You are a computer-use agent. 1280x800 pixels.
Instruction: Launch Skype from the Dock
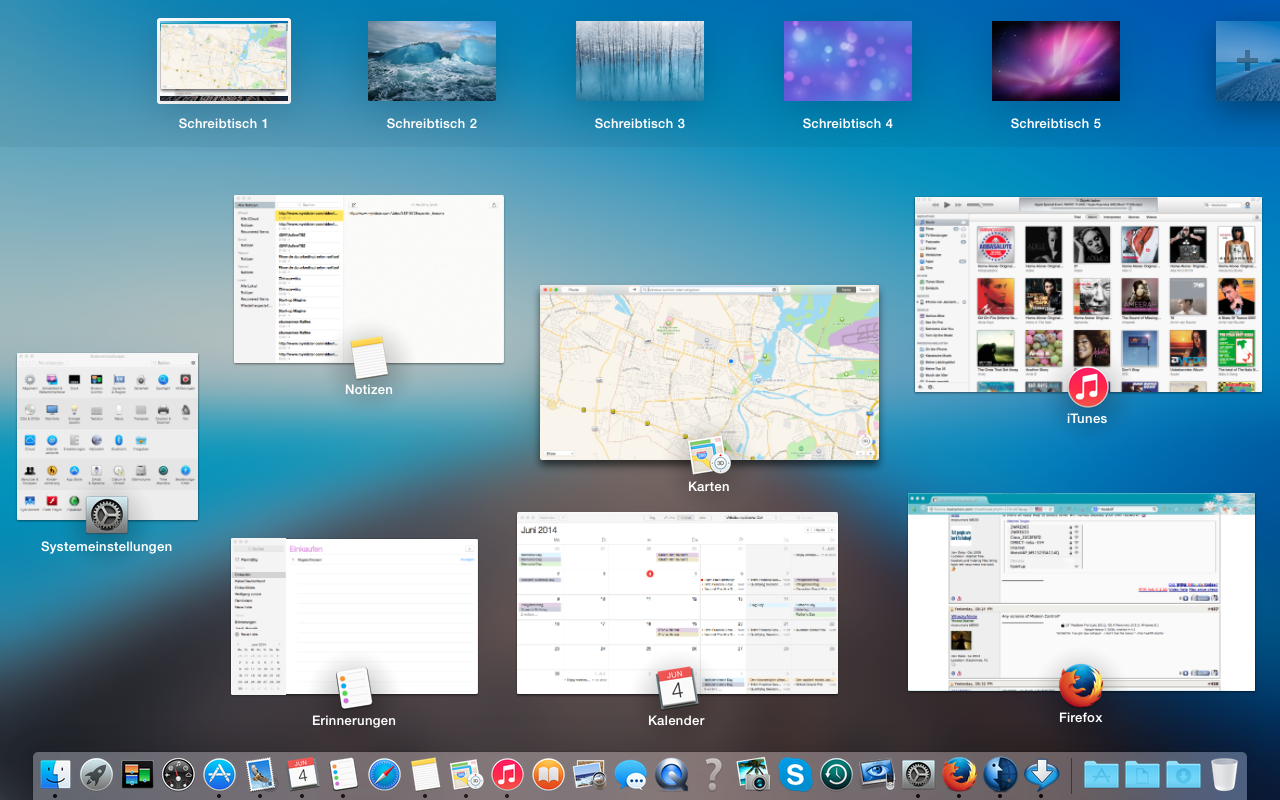pyautogui.click(x=795, y=775)
